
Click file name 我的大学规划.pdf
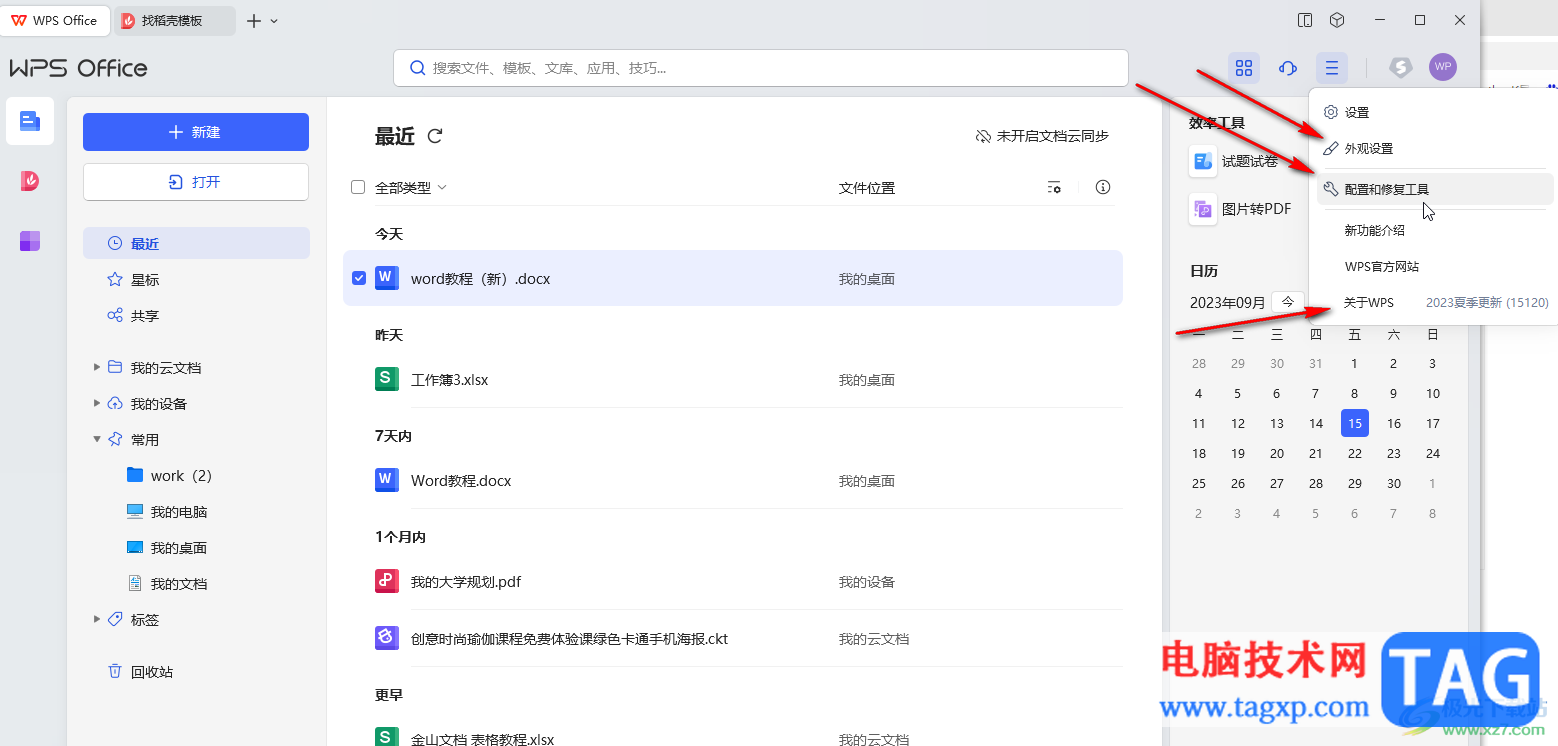click(x=466, y=581)
